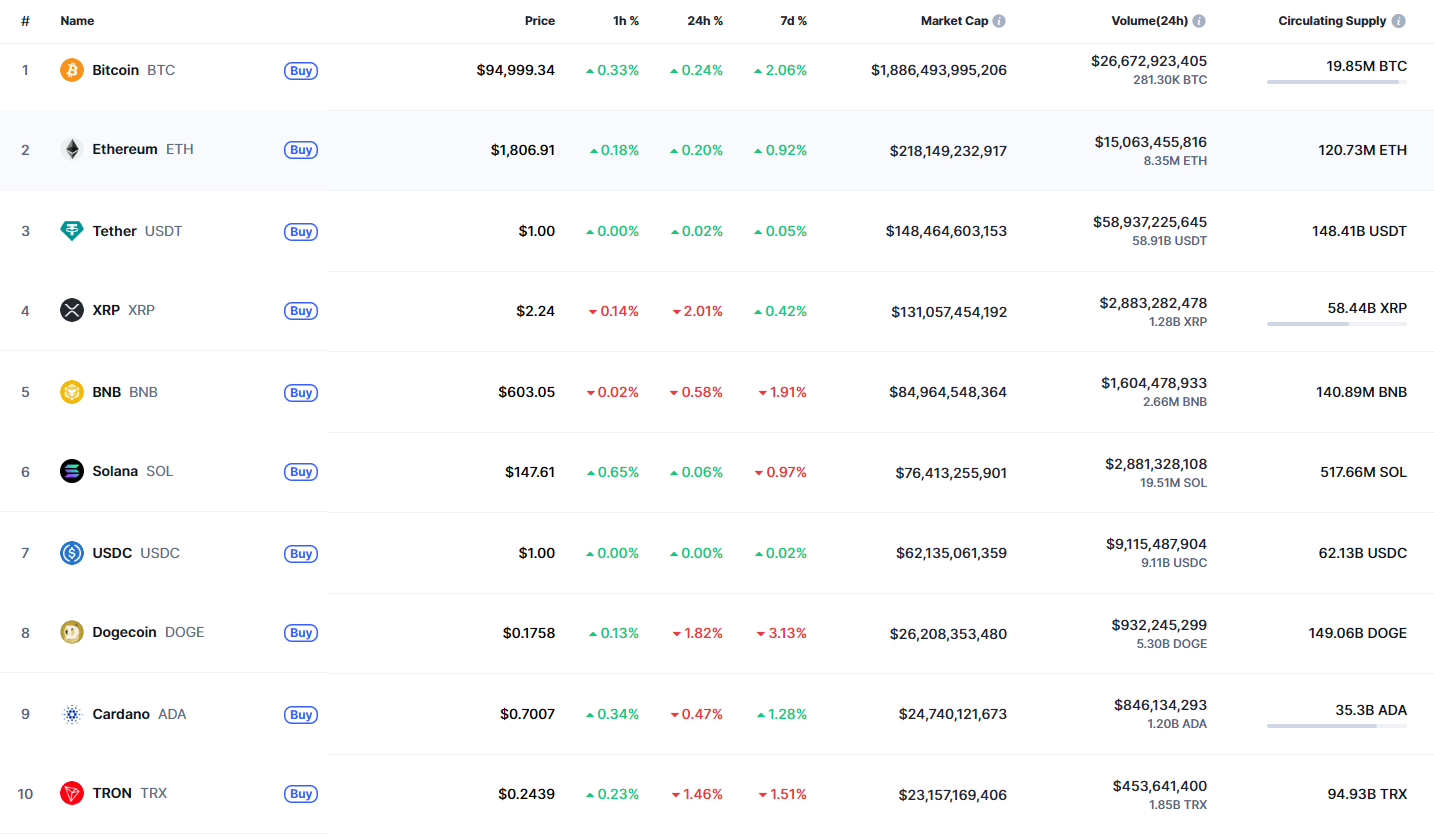Click the TRON Buy button

[x=301, y=793]
